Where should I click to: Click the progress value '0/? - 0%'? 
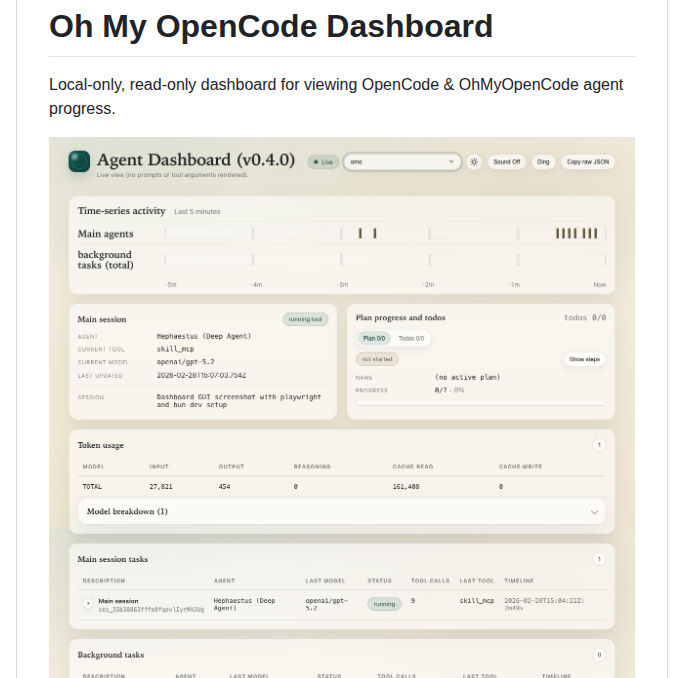(449, 390)
